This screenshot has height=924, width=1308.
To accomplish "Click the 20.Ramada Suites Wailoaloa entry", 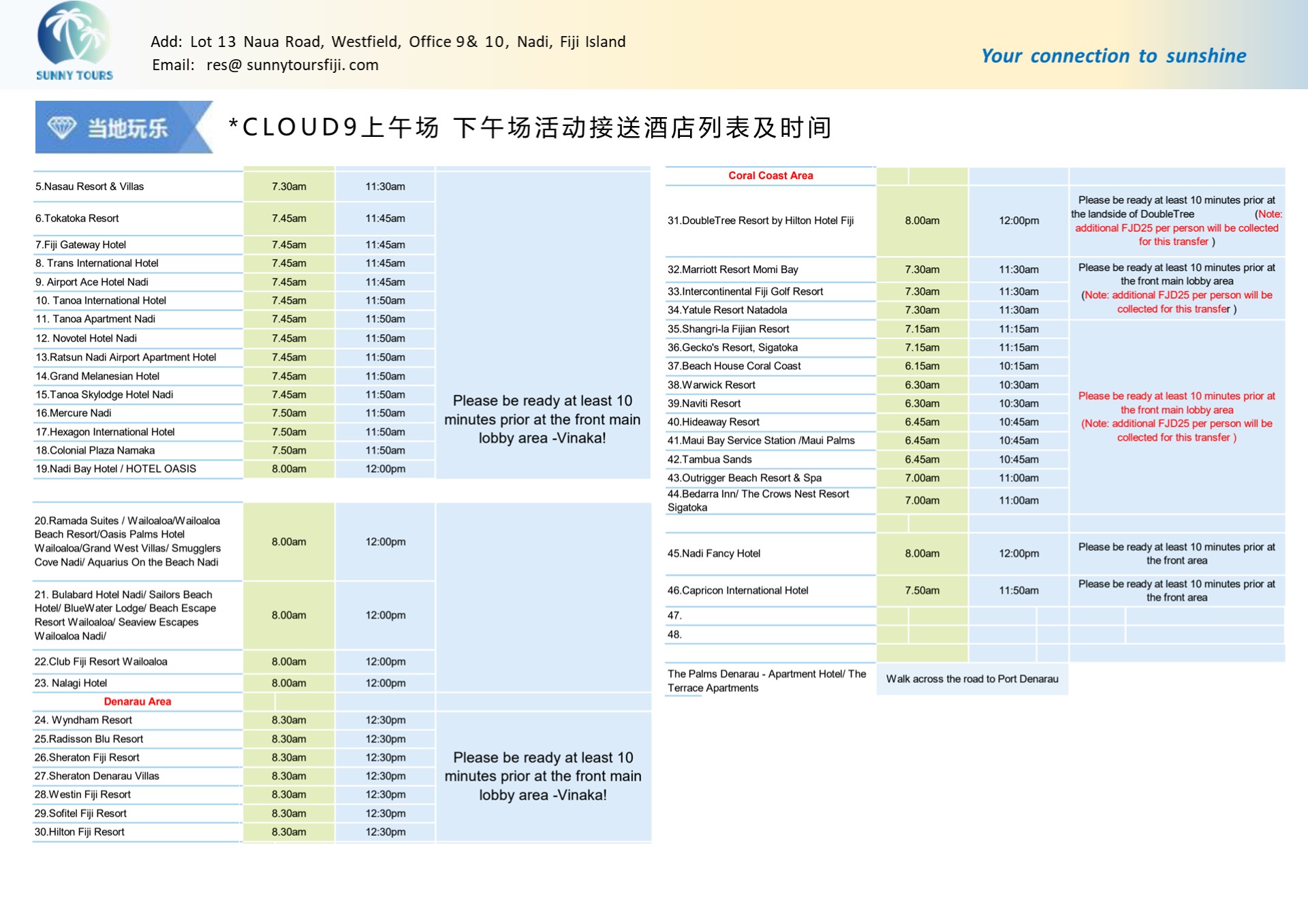I will 127,541.
